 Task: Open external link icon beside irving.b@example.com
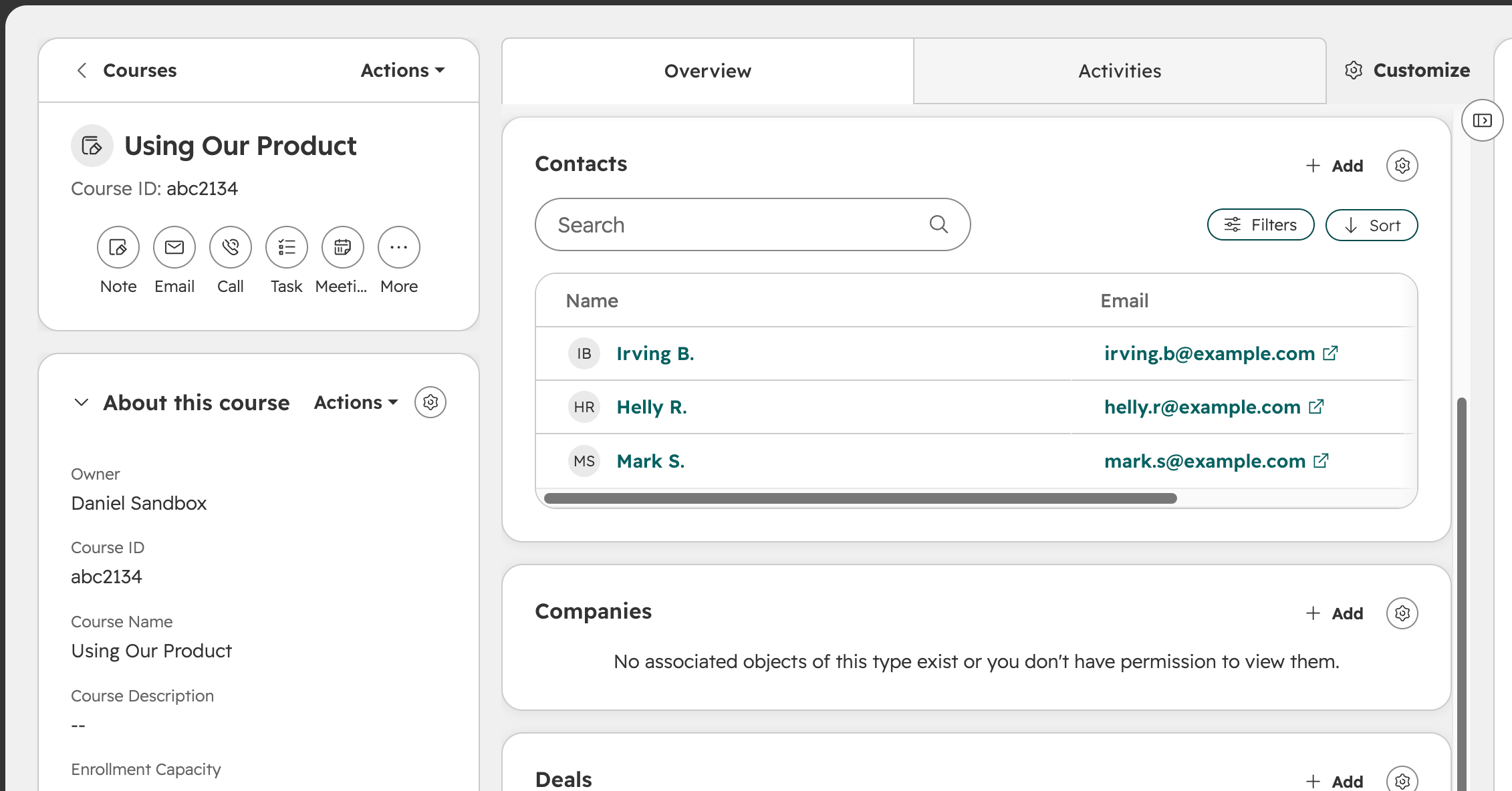pos(1331,353)
